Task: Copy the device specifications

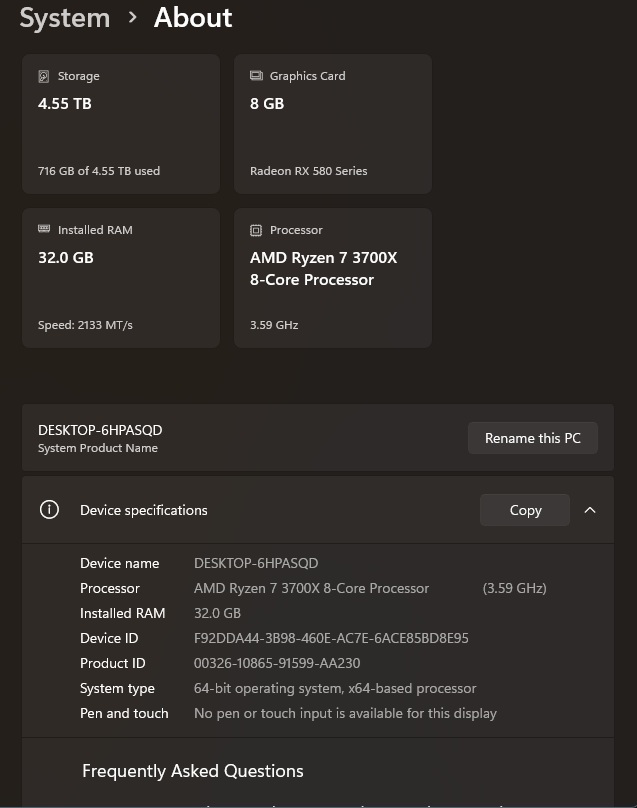Action: [525, 510]
